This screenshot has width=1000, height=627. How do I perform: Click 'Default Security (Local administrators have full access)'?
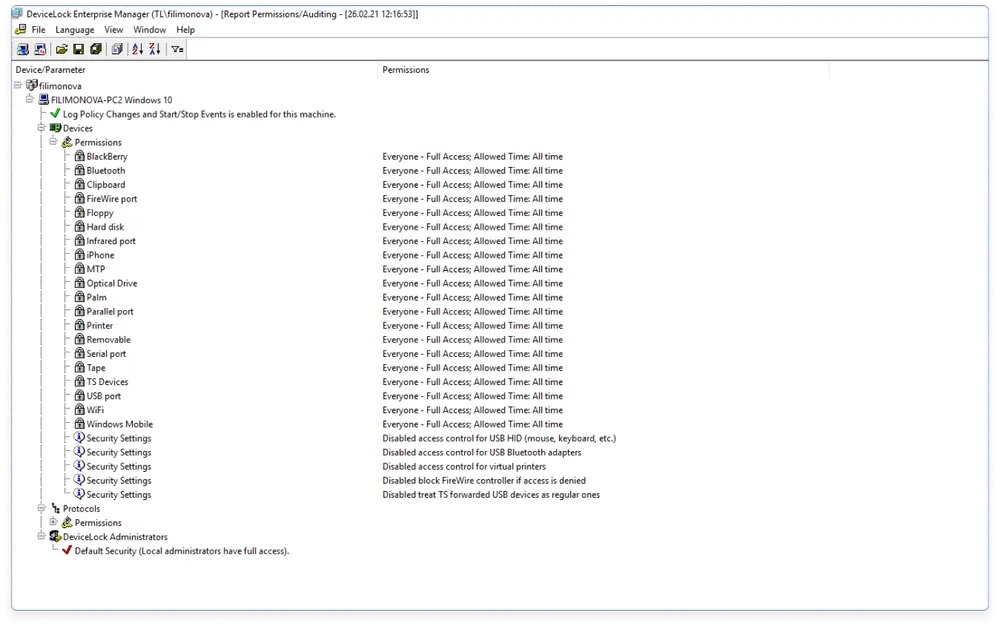point(182,550)
